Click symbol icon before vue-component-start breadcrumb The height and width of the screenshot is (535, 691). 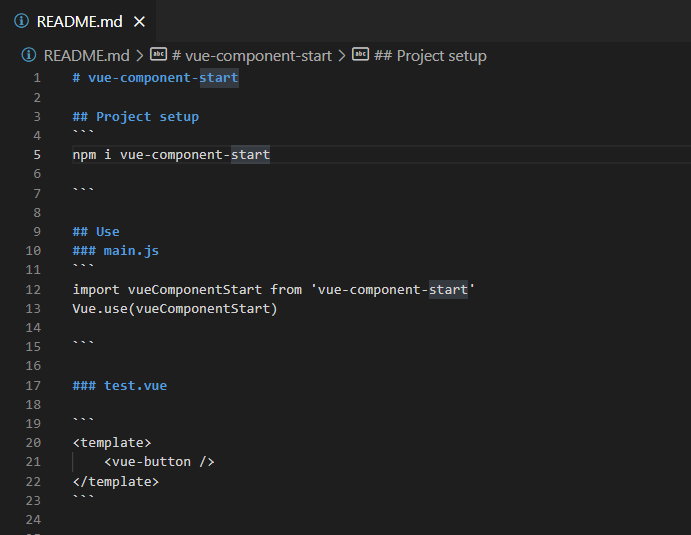159,54
